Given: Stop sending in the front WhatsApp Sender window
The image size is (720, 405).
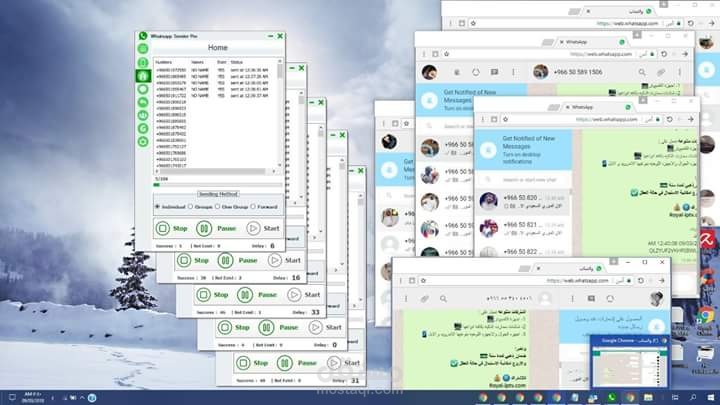Looking at the screenshot, I should point(172,228).
